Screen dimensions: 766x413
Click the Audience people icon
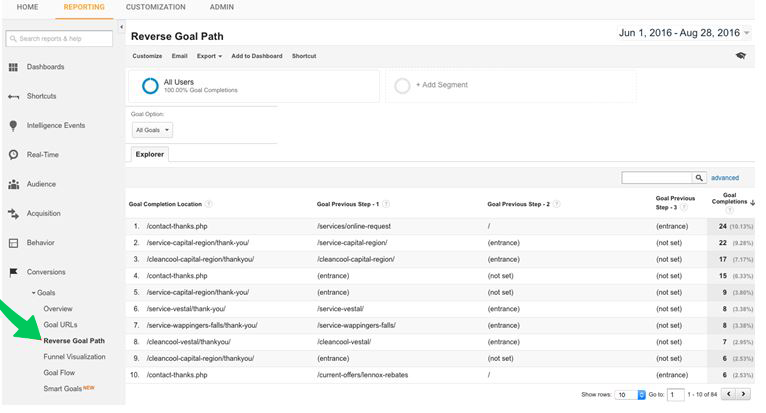(x=14, y=185)
